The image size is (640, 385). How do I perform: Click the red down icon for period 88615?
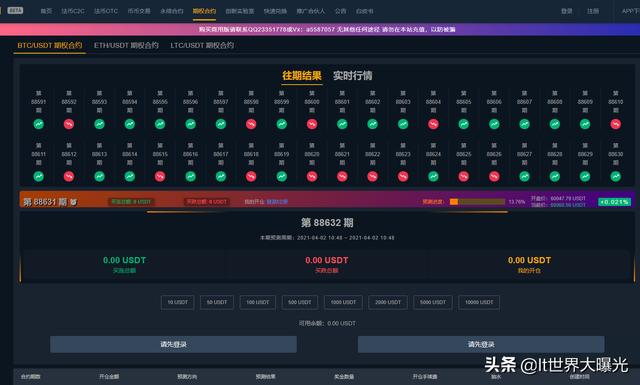tap(160, 176)
